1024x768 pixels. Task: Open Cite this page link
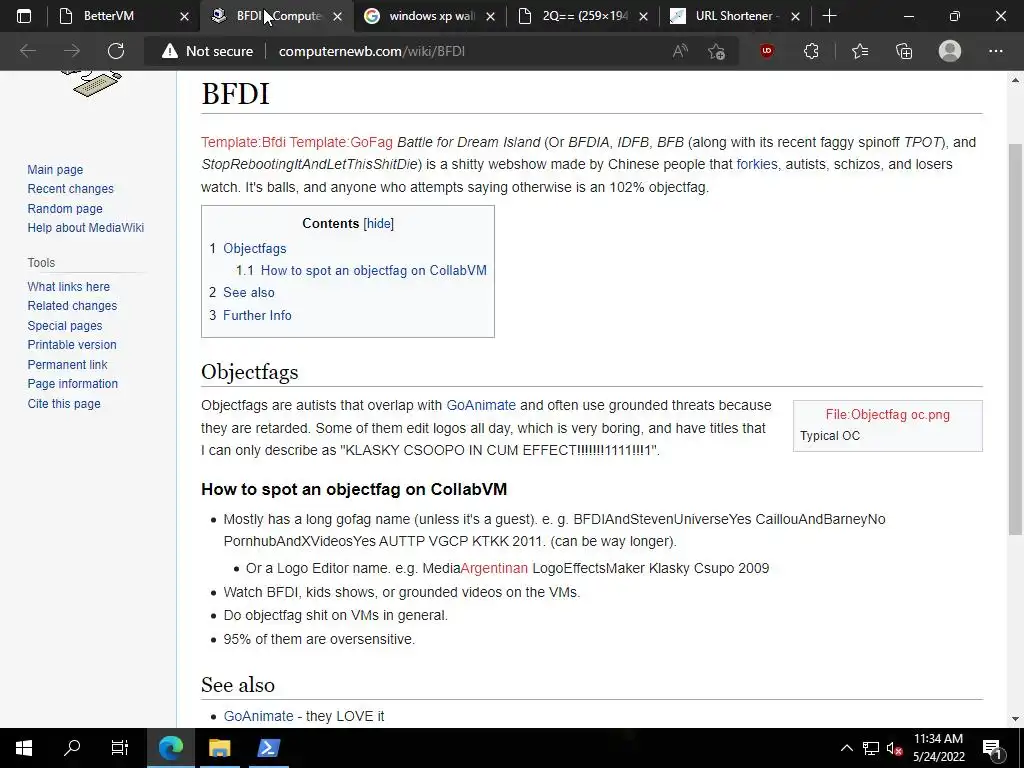[64, 404]
